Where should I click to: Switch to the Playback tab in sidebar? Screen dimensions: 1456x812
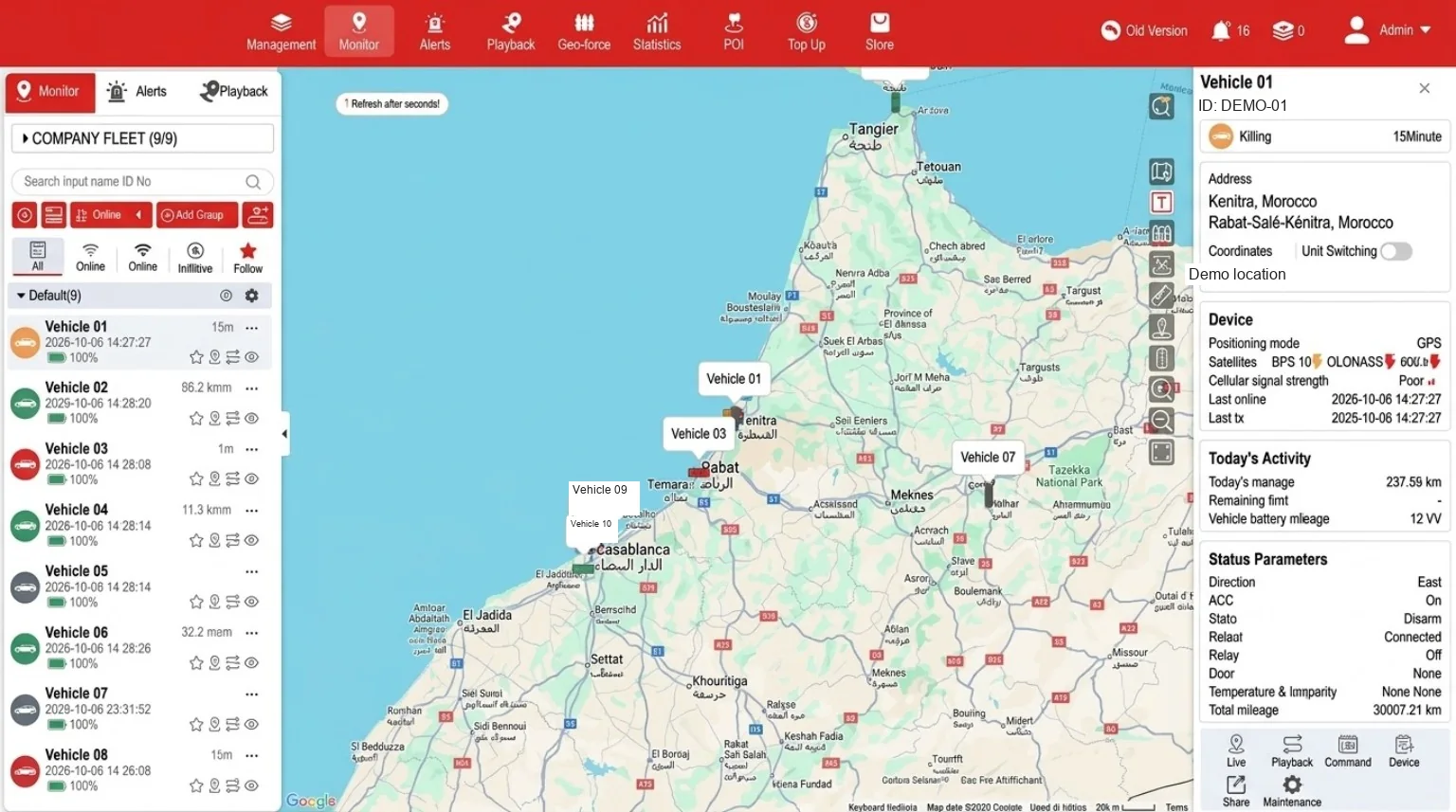(234, 92)
